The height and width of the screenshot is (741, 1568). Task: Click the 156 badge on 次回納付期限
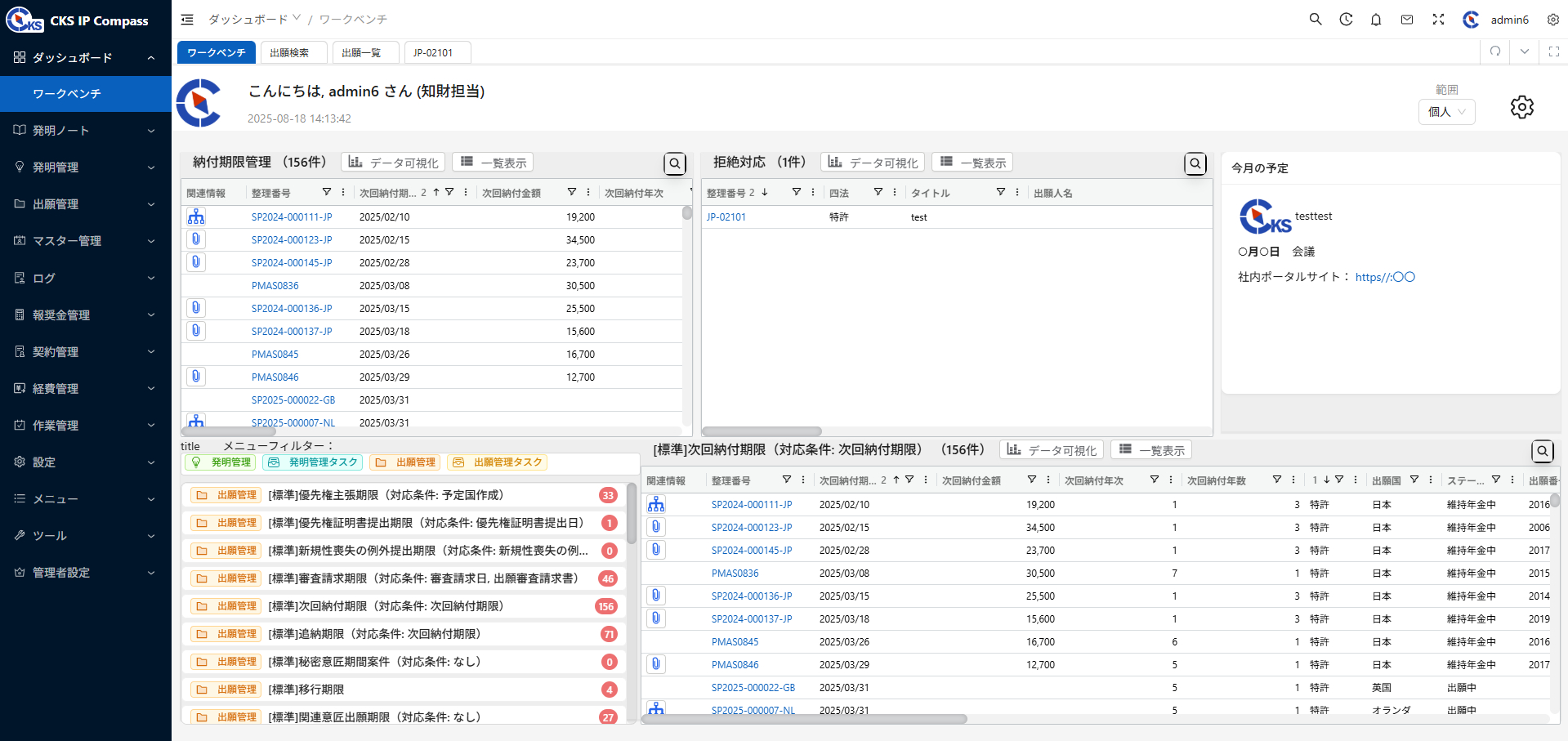[608, 606]
